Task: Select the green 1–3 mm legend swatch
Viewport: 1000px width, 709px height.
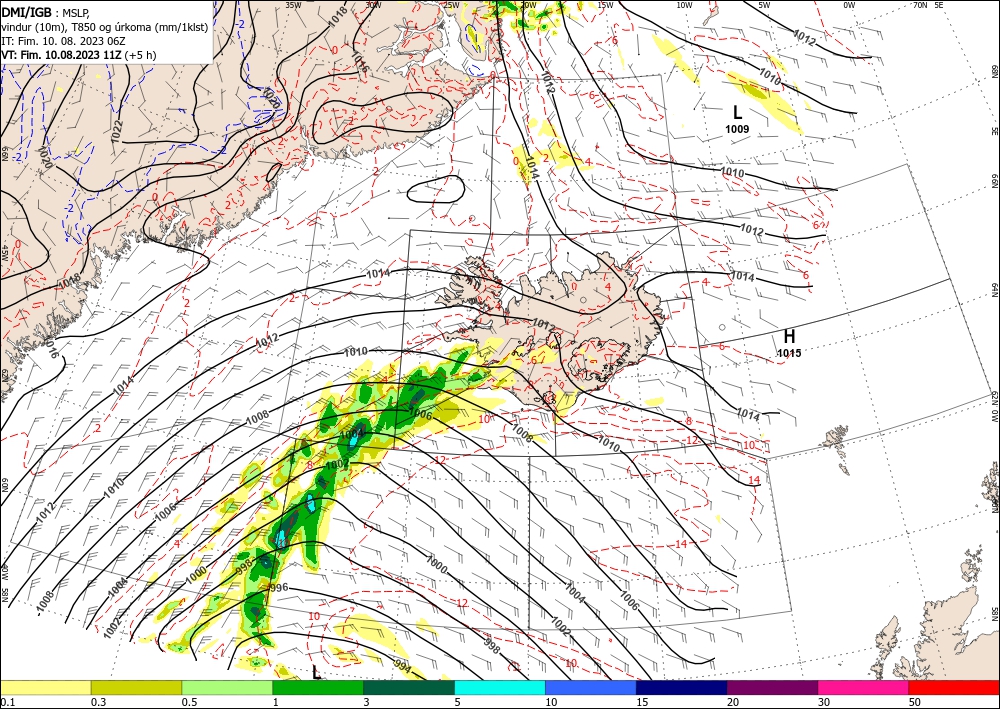Action: (x=318, y=687)
